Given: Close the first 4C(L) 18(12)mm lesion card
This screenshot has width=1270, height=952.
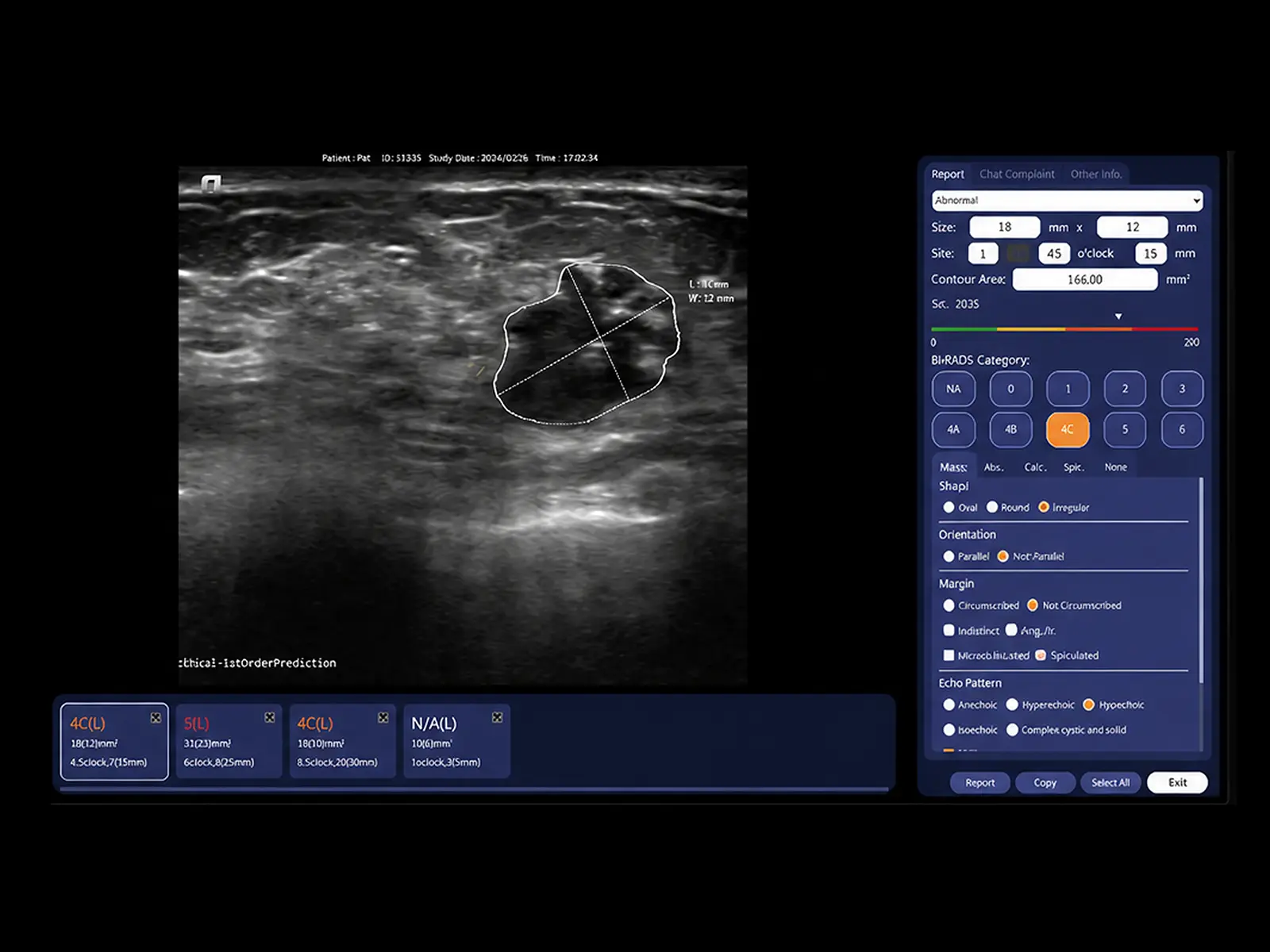Looking at the screenshot, I should (156, 718).
